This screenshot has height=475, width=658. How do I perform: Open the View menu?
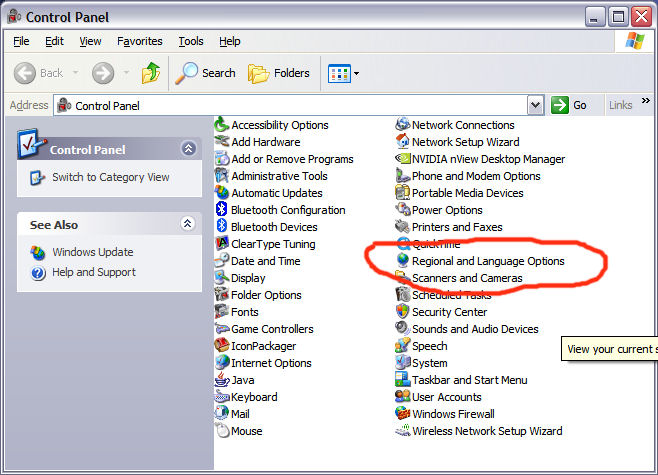[x=90, y=41]
